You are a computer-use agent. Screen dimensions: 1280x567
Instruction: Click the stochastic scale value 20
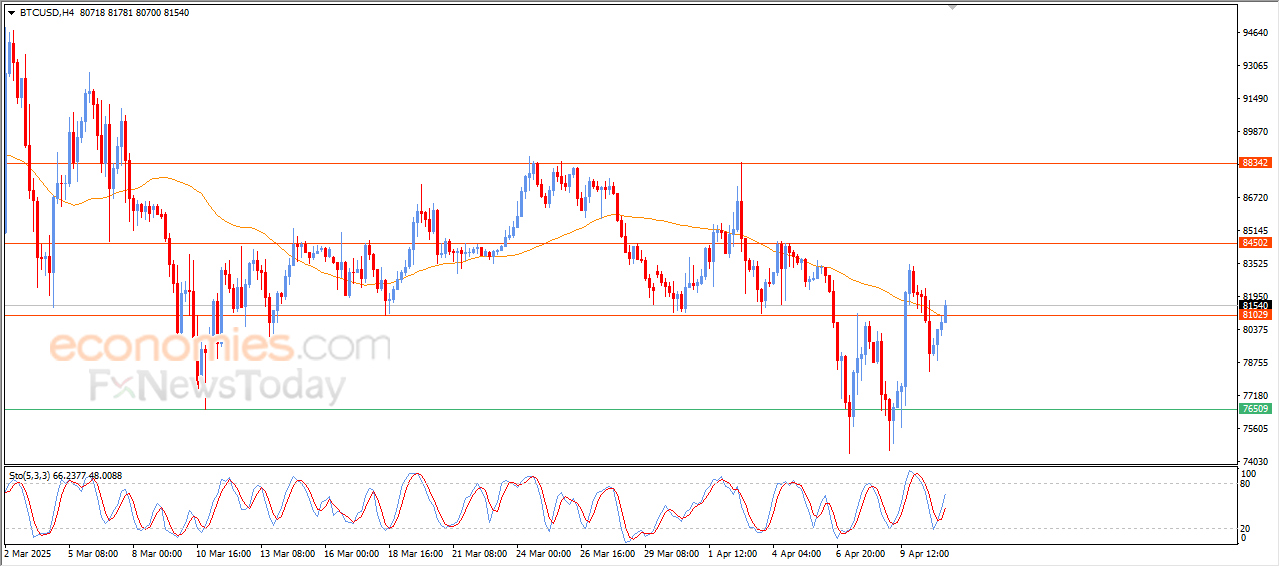(x=1245, y=528)
